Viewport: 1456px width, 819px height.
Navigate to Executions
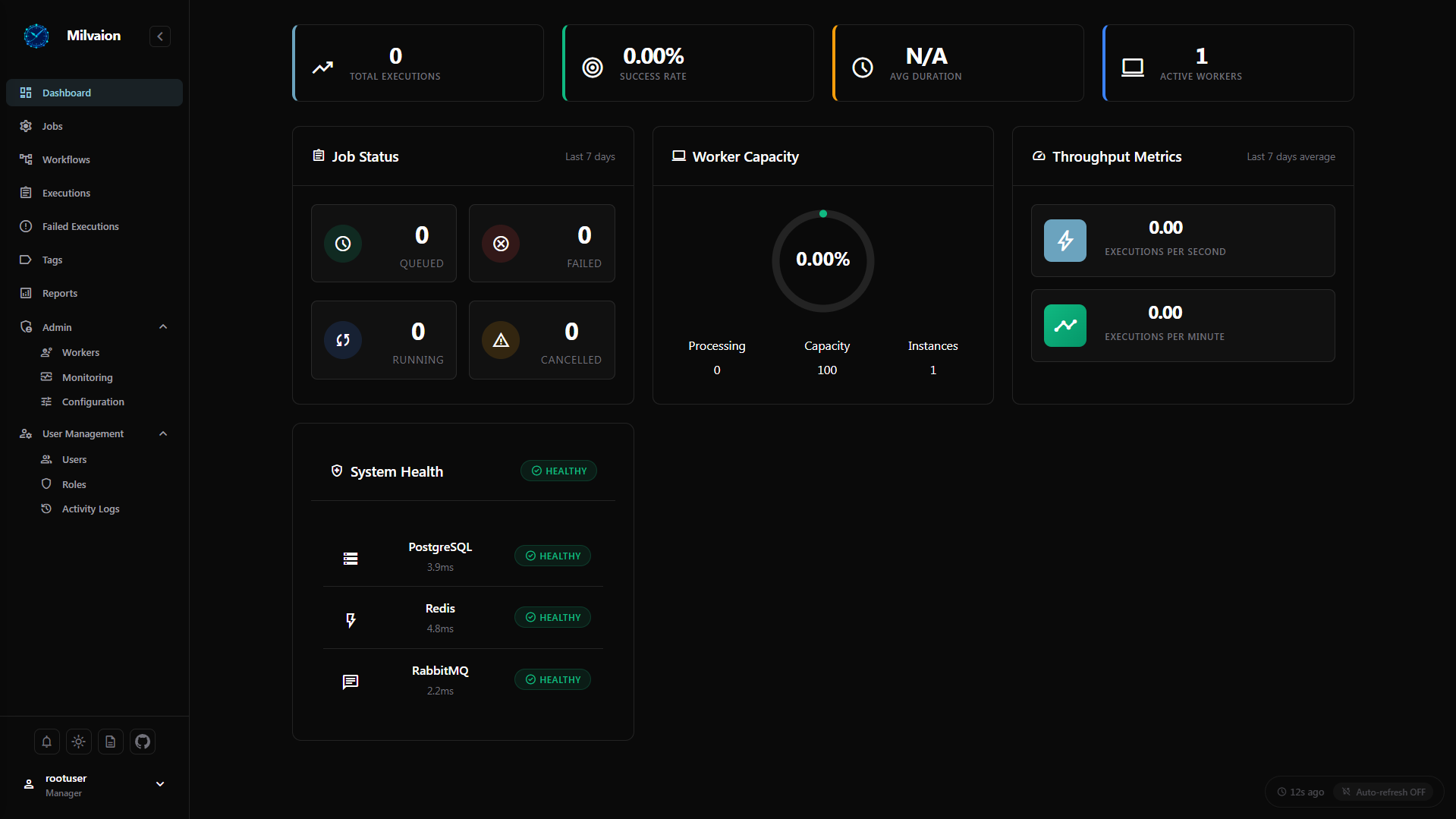click(94, 193)
